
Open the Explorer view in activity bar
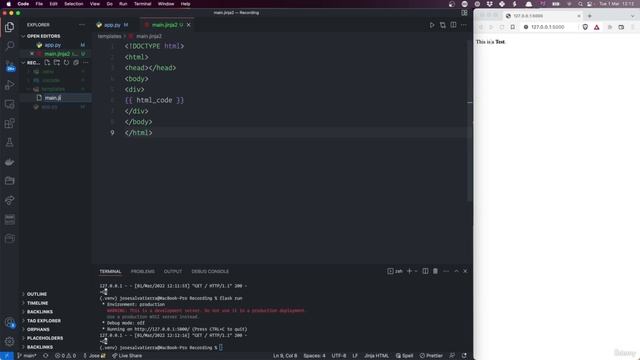coord(9,27)
